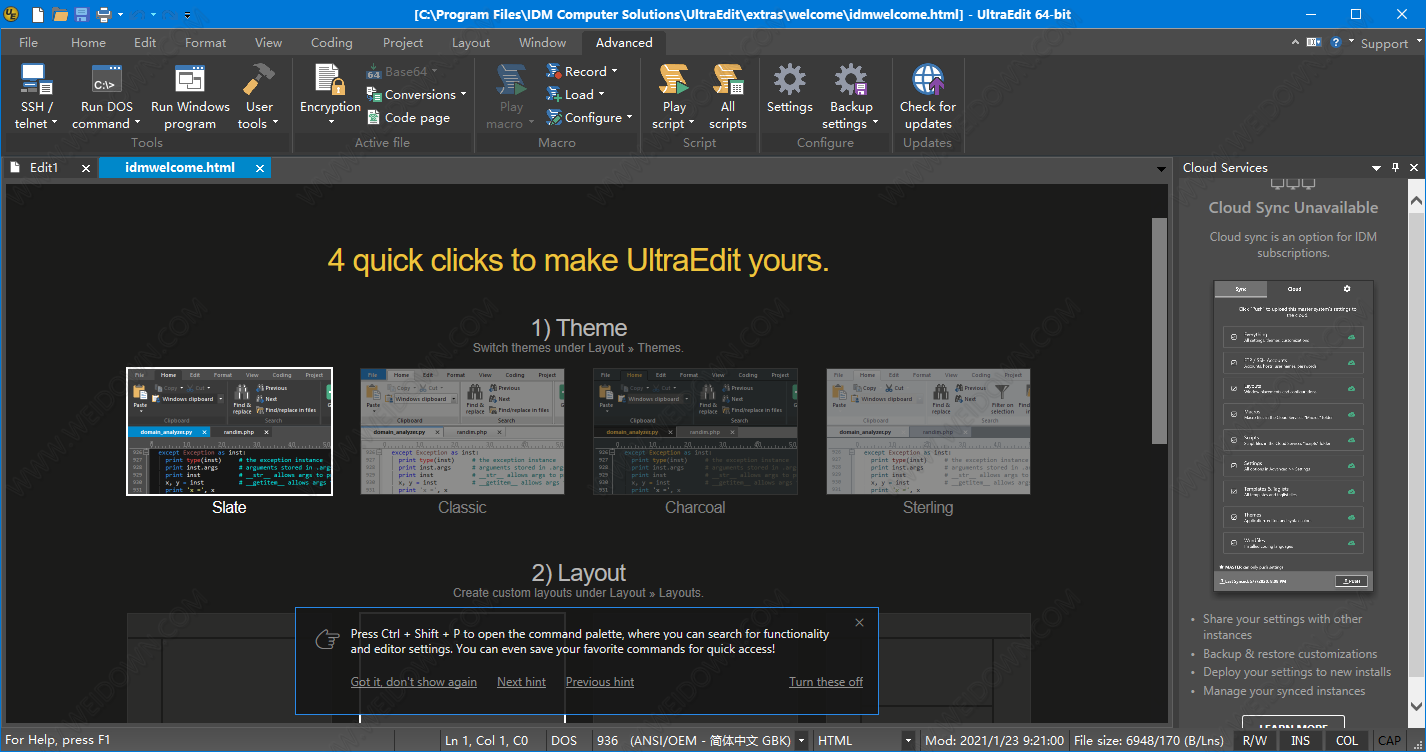
Task: Close the idmwelcome.html tab
Action: coord(260,168)
